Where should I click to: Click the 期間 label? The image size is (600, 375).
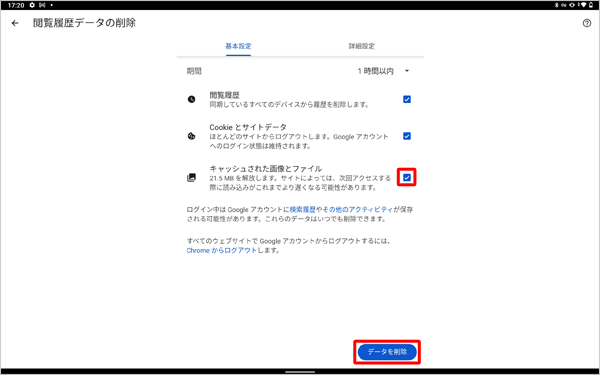point(194,71)
